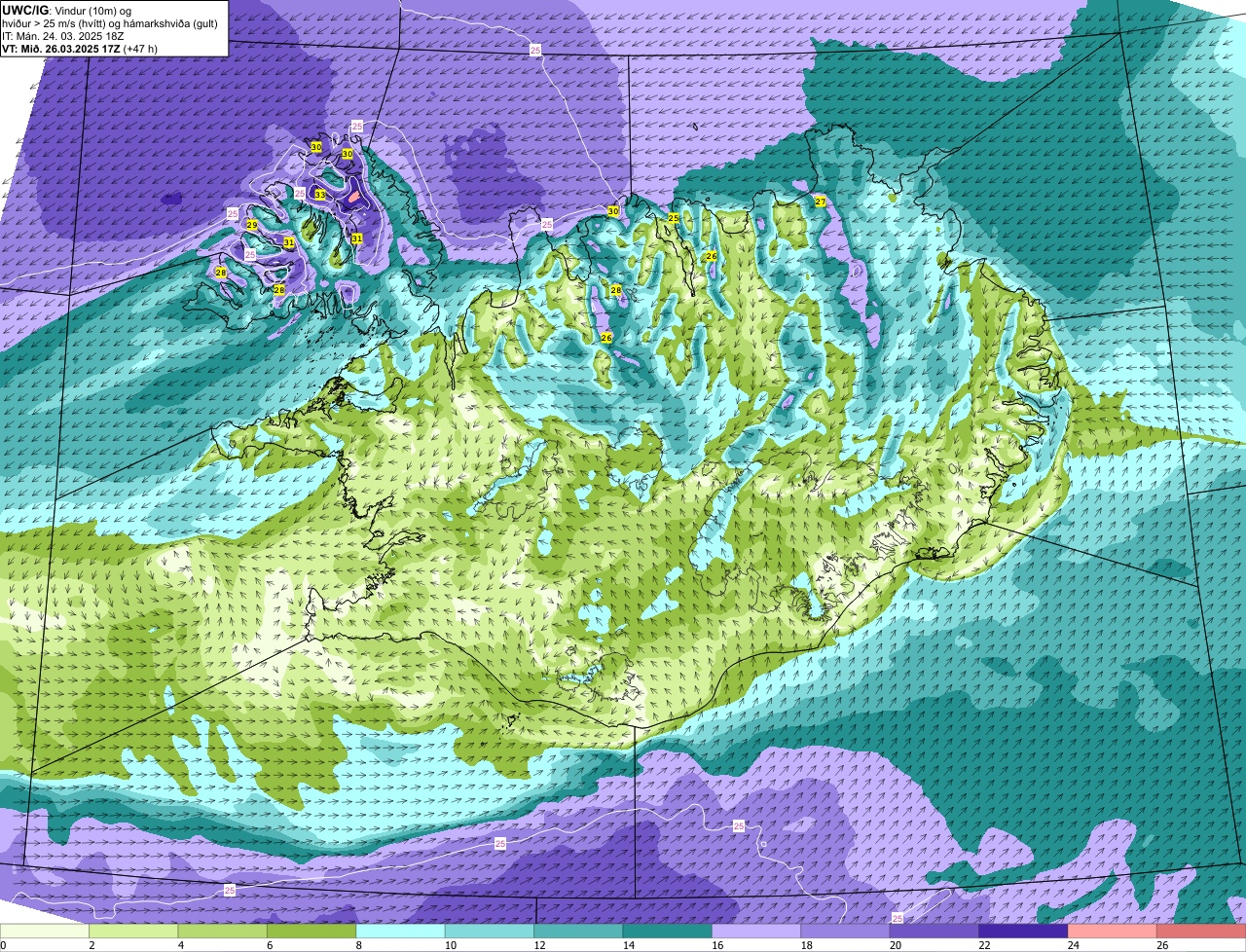Click the legend scale label "0"
Image resolution: width=1246 pixels, height=952 pixels.
[x=3, y=945]
